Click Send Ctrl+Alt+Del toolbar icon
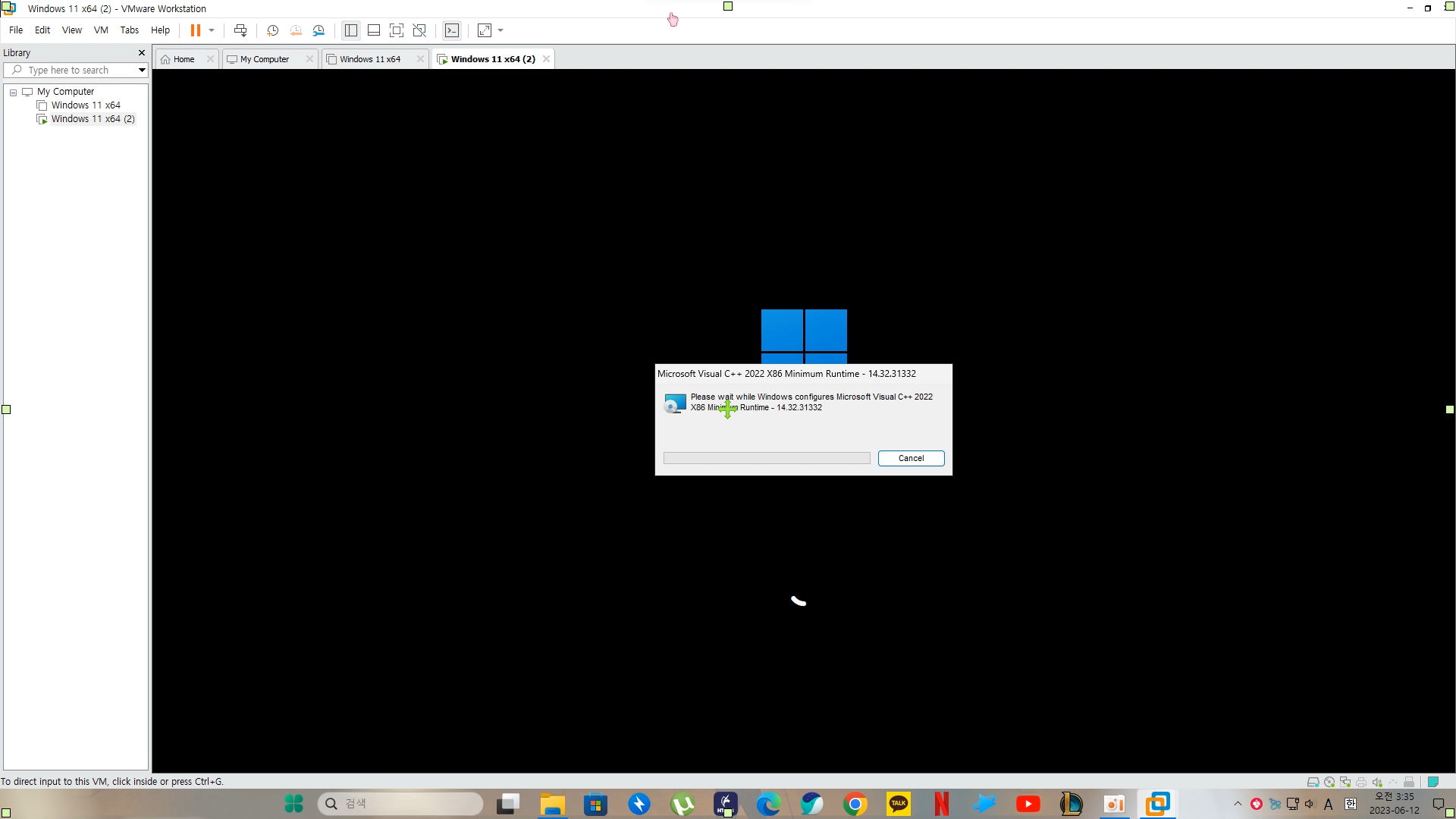The image size is (1456, 819). 240,30
